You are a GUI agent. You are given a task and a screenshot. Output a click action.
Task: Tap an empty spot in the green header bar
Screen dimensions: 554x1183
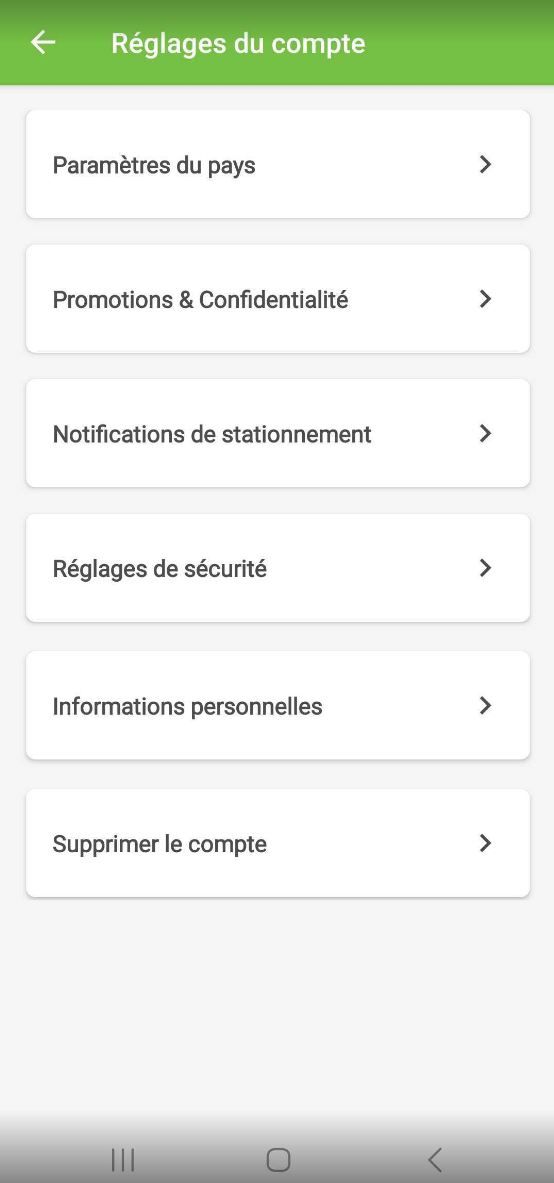tap(460, 42)
